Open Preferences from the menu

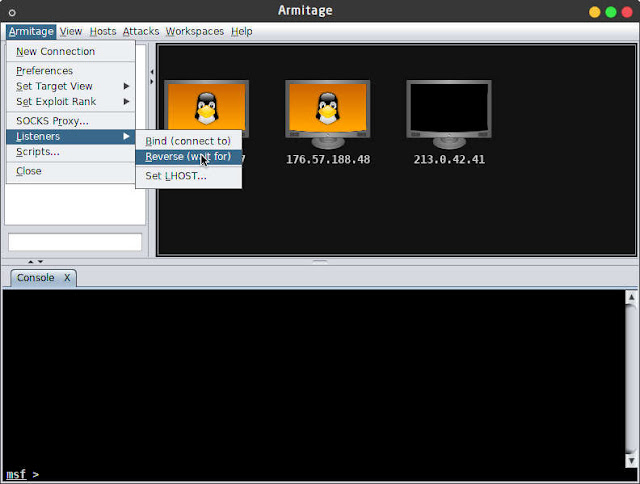click(x=71, y=71)
